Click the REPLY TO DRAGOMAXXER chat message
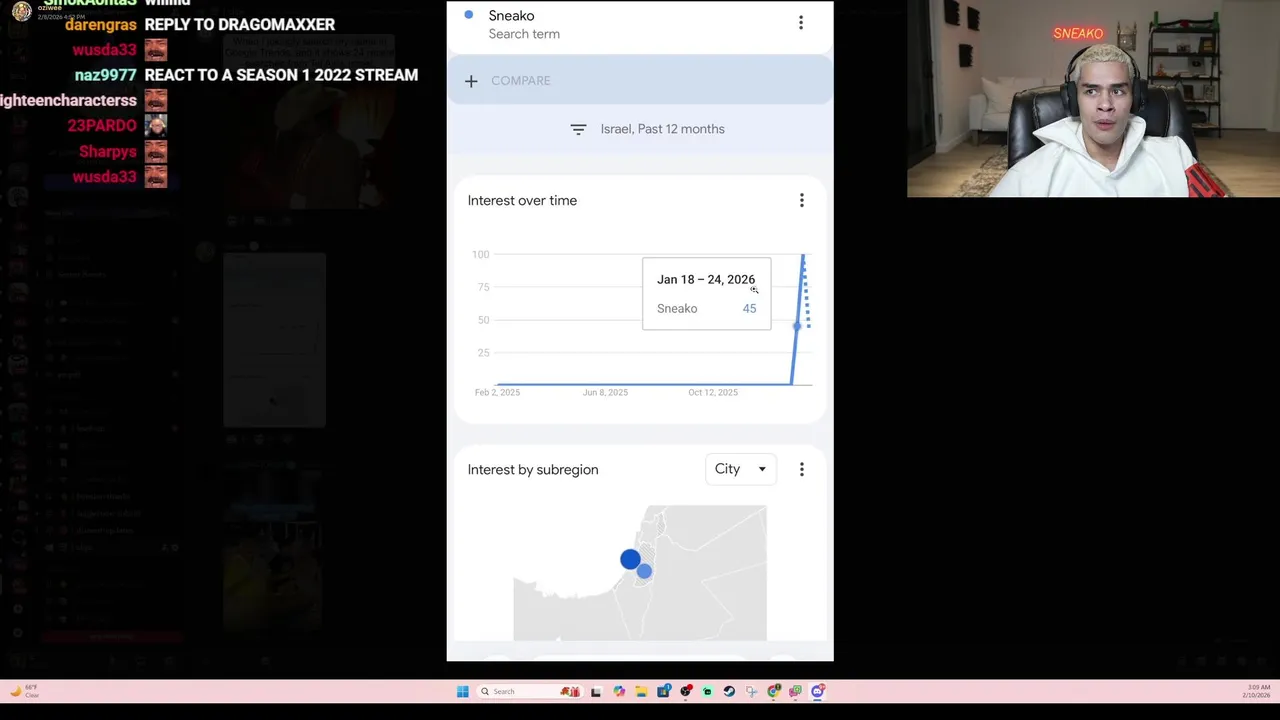 coord(240,24)
